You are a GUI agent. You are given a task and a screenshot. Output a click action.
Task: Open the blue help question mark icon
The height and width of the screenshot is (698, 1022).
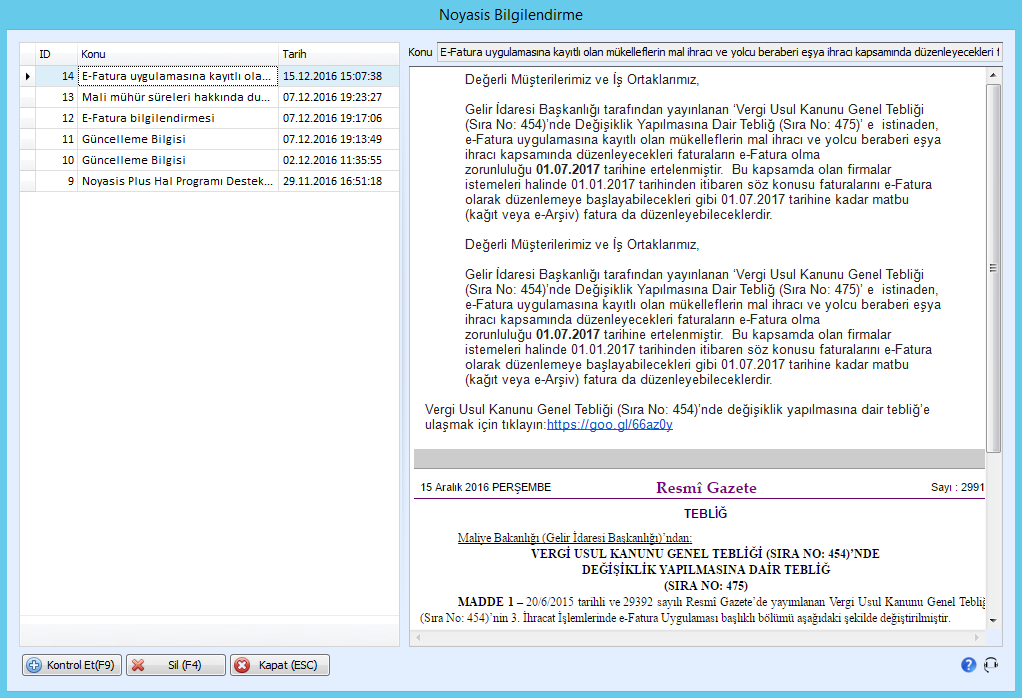[969, 665]
